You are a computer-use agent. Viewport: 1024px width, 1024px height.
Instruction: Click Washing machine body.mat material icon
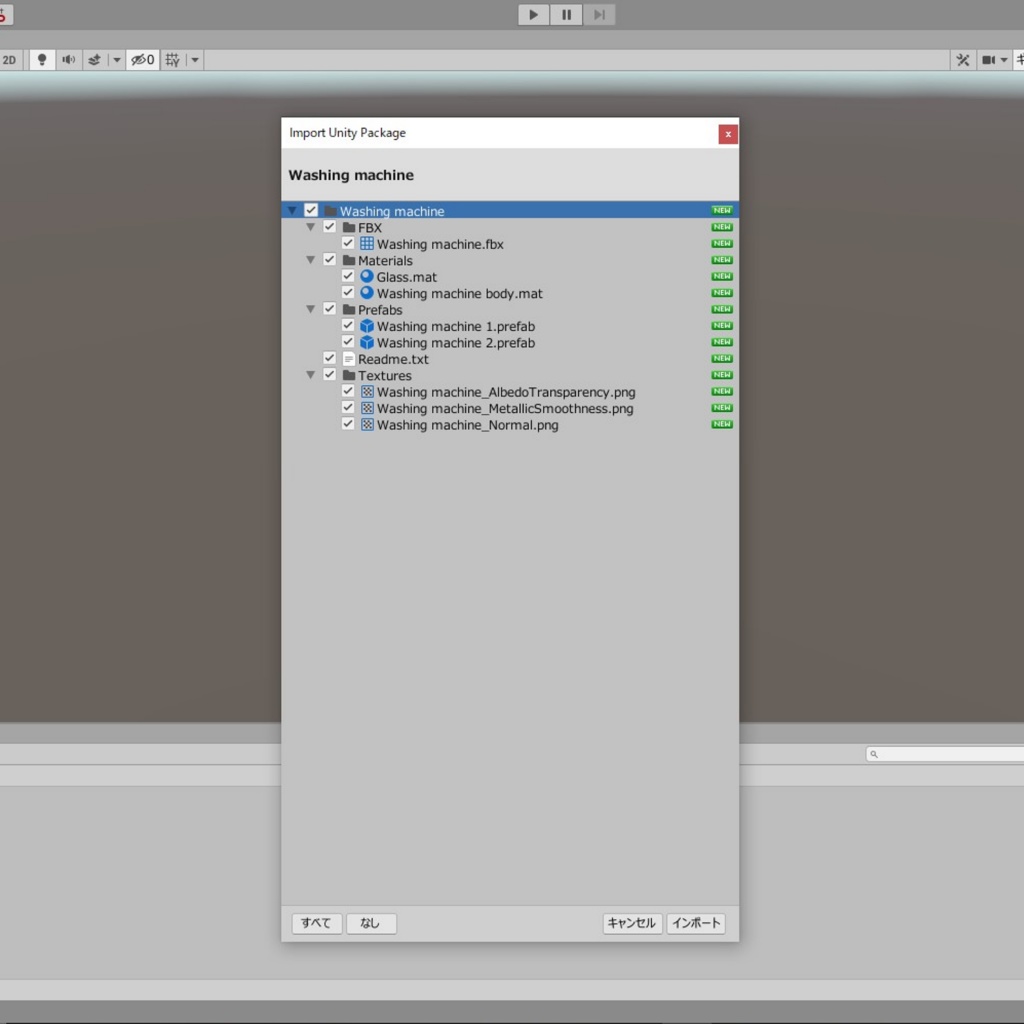(x=367, y=293)
